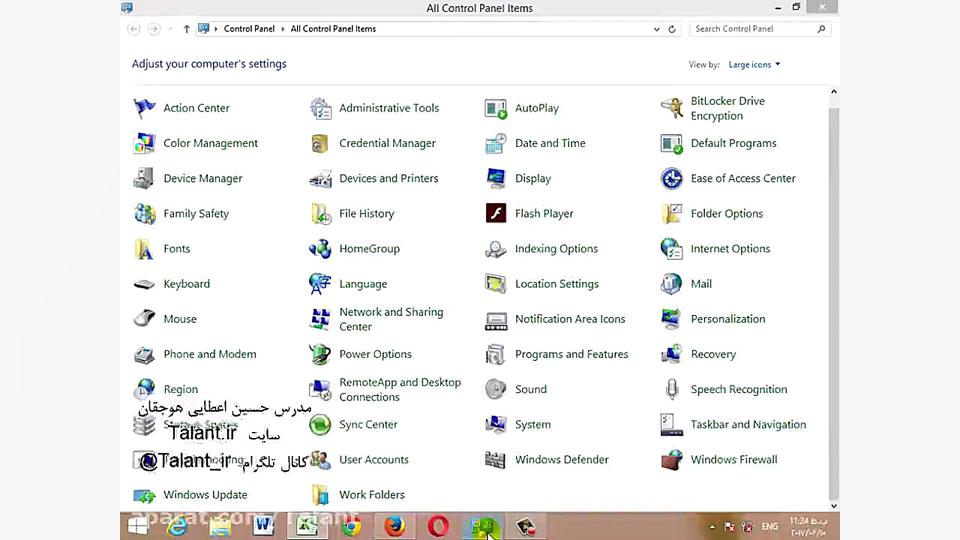This screenshot has width=960, height=540.
Task: Expand the address bar history dropdown
Action: point(656,29)
